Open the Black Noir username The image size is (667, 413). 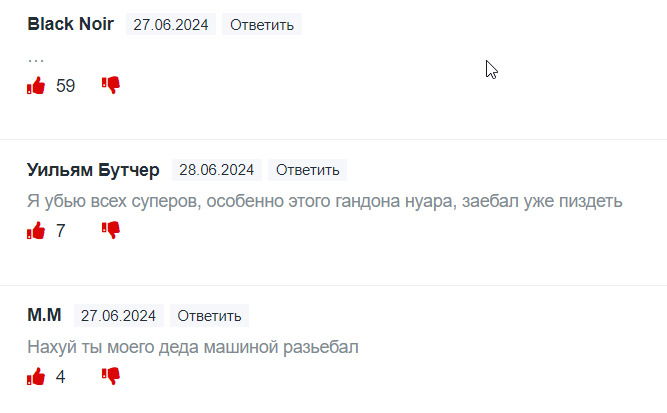click(x=70, y=24)
